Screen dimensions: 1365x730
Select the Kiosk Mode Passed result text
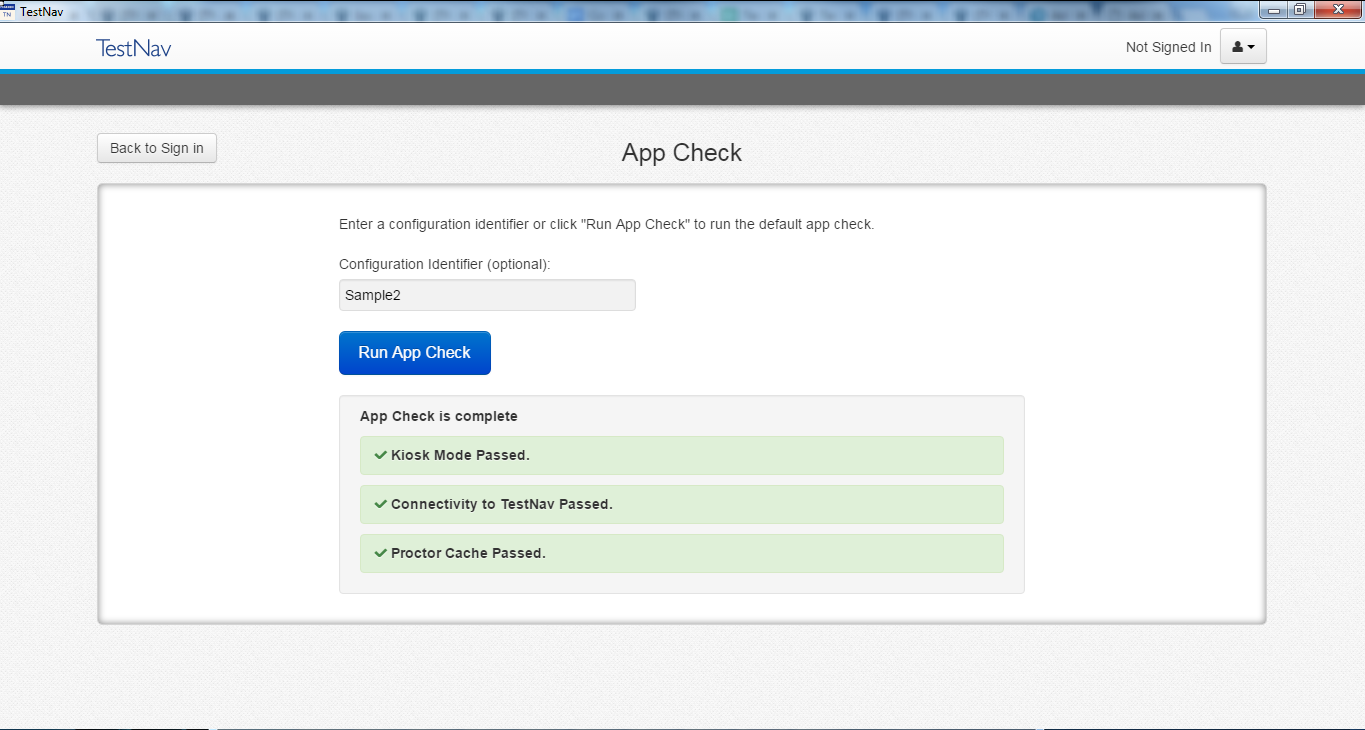pos(460,455)
